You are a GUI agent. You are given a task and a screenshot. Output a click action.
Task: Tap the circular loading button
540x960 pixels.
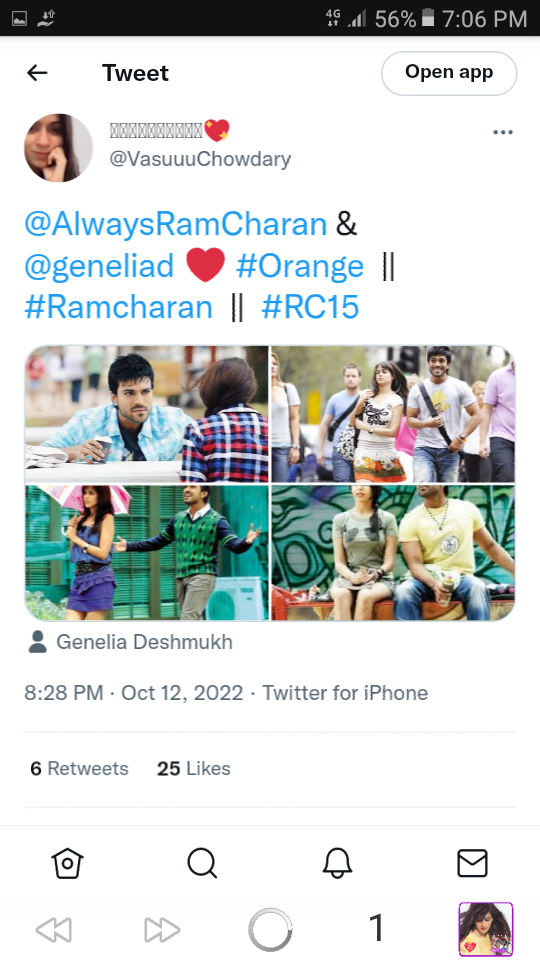pyautogui.click(x=270, y=930)
